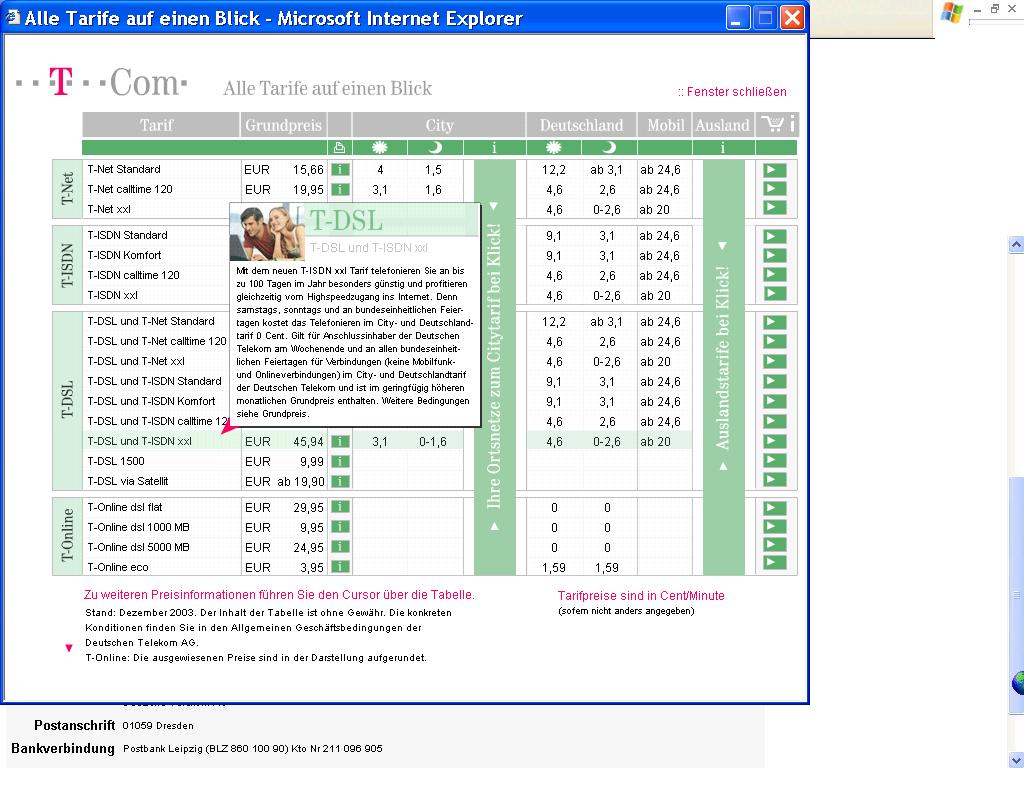Image resolution: width=1024 pixels, height=799 pixels.
Task: Click green arrow for T-ISDN Standard row
Action: [x=775, y=236]
